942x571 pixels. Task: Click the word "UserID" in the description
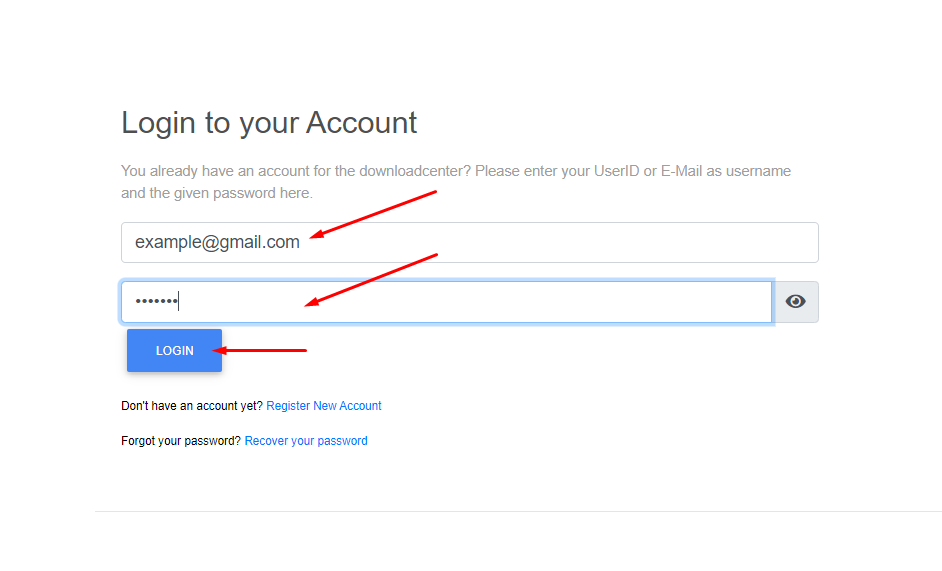tap(616, 171)
